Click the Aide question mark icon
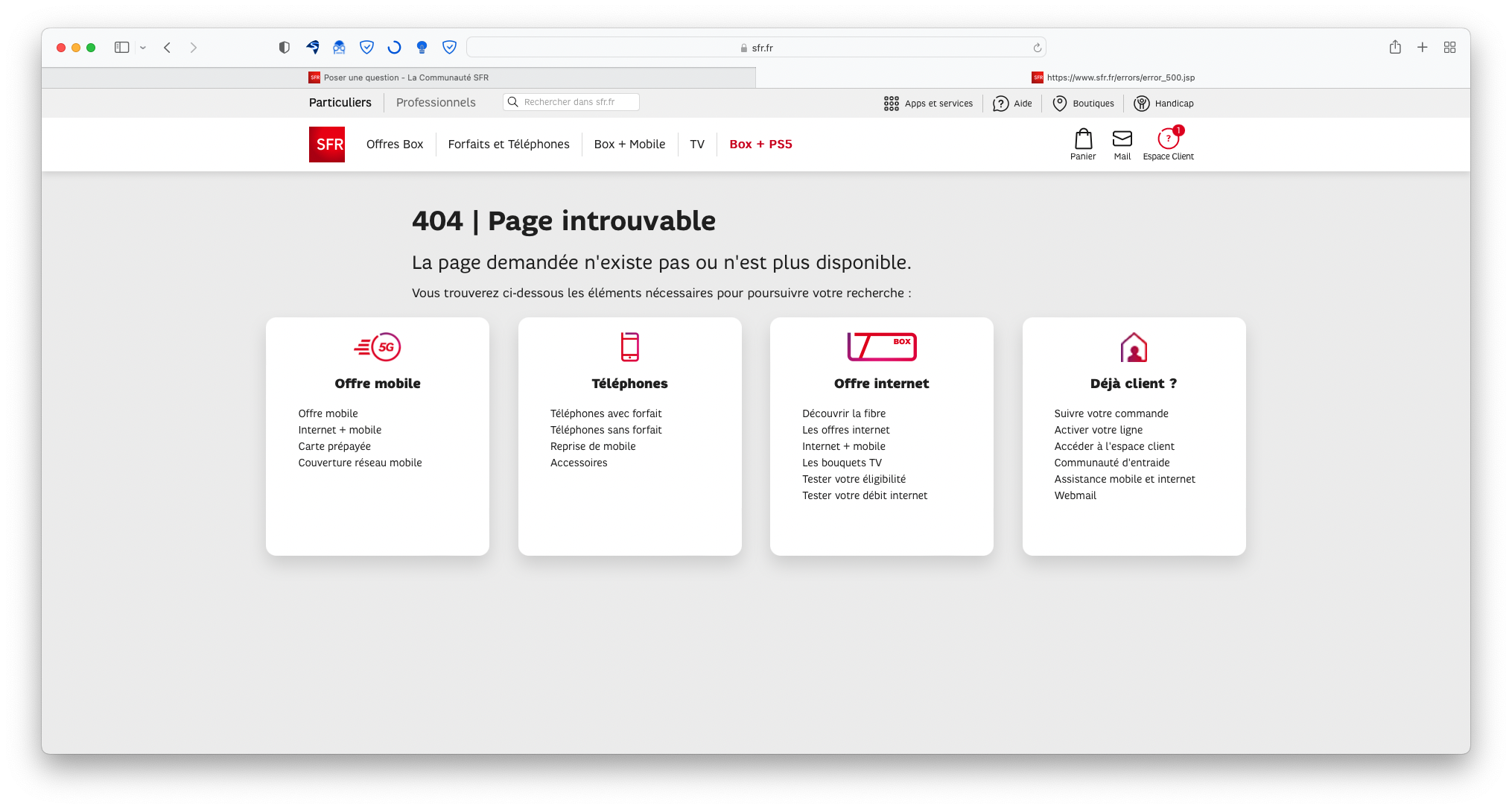This screenshot has width=1512, height=809. tap(1001, 103)
